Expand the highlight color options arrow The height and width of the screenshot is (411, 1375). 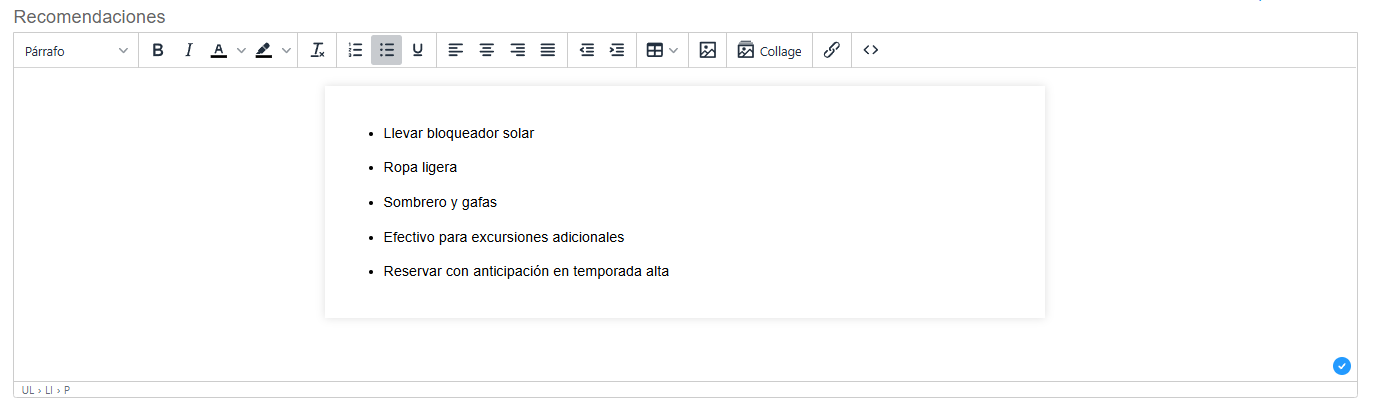click(x=286, y=51)
